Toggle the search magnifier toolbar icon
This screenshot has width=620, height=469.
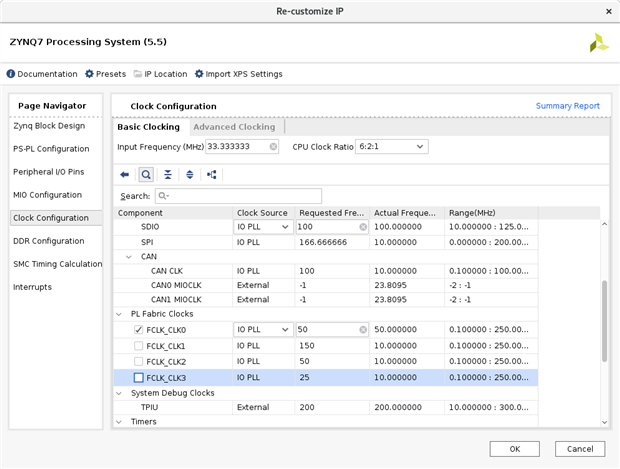pyautogui.click(x=146, y=174)
